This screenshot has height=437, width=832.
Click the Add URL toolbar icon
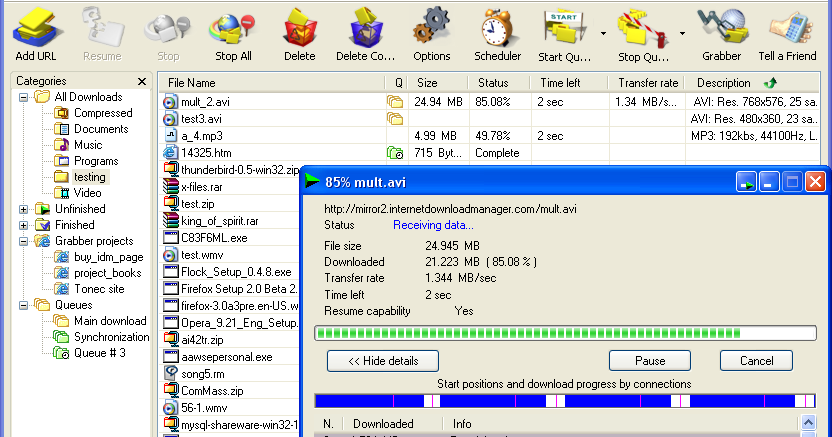coord(35,34)
